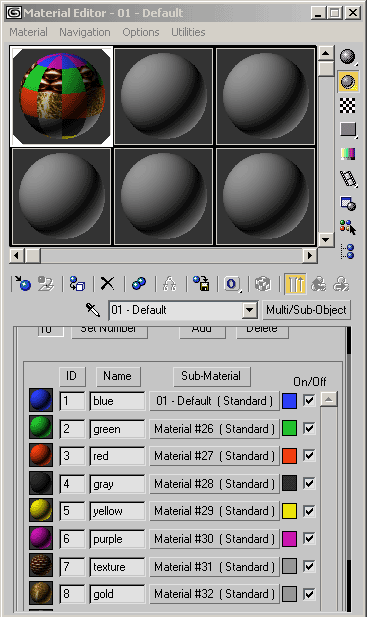Uncheck On/Off for yellow sub-material
Image resolution: width=367 pixels, height=617 pixels.
309,511
